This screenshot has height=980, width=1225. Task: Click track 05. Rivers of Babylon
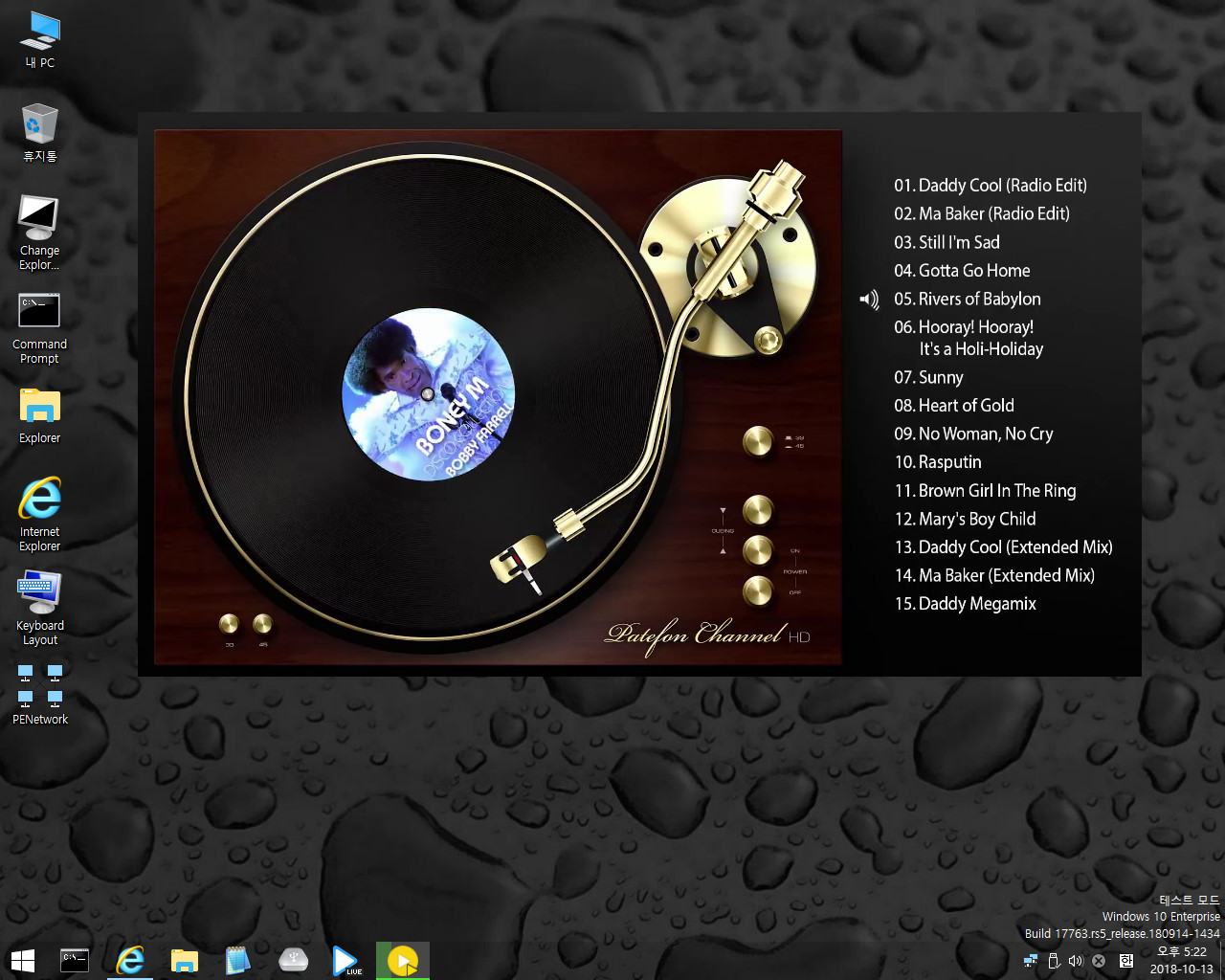968,299
